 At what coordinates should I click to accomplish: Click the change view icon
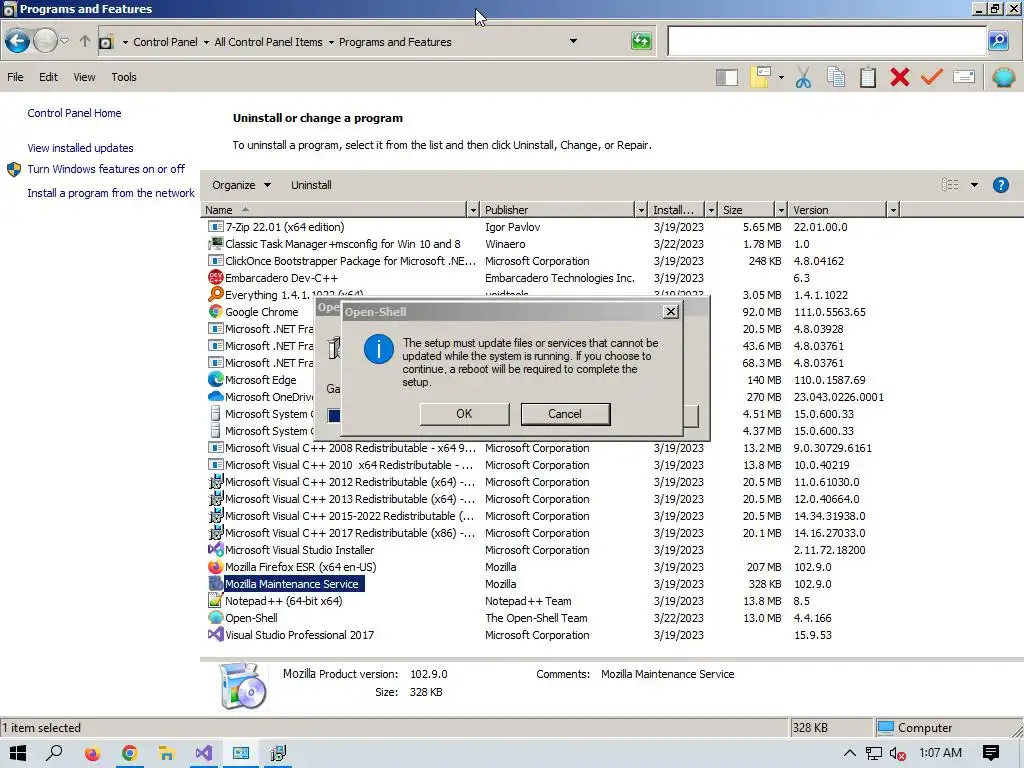pos(950,185)
